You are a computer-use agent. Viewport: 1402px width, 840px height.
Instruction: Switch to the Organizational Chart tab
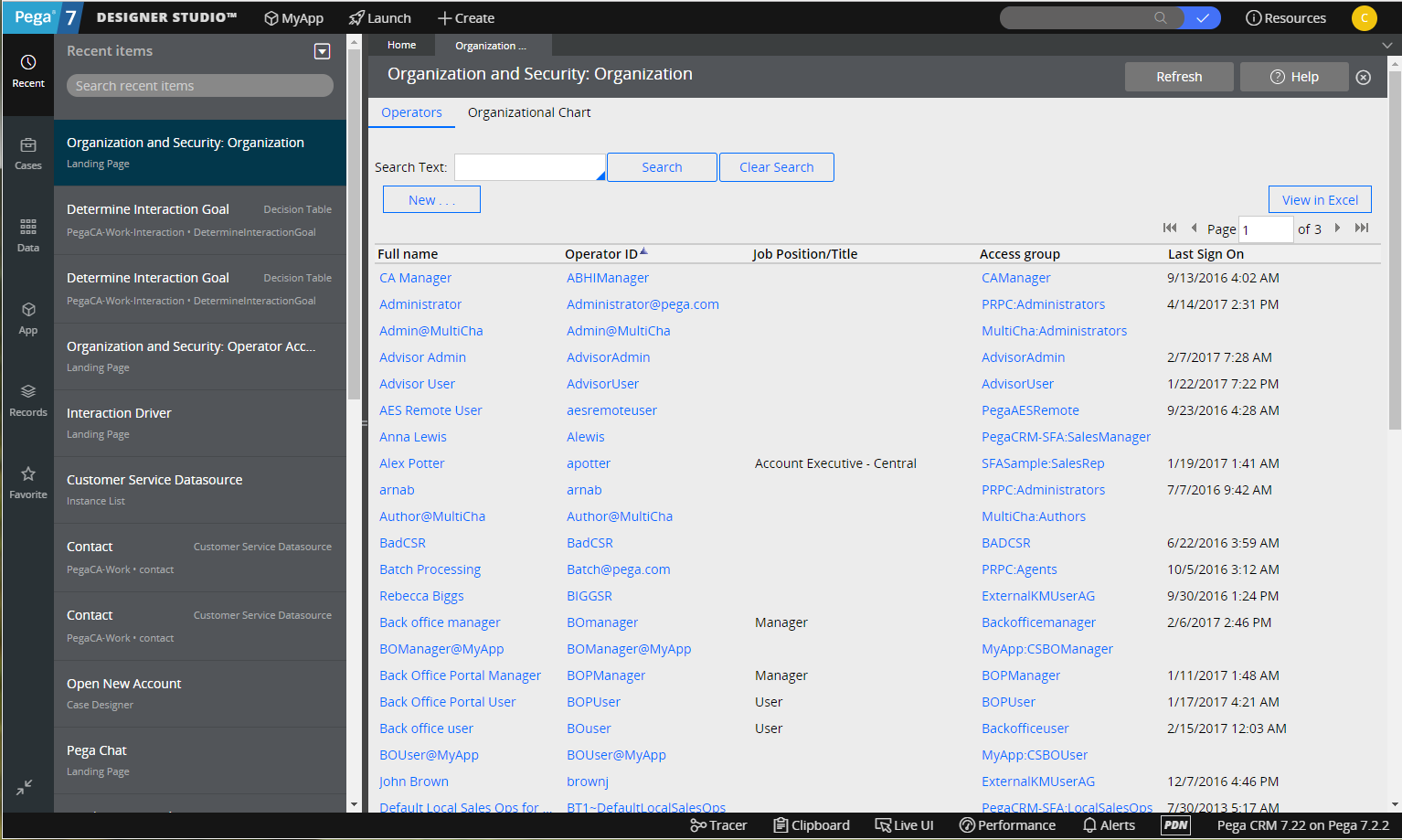[529, 112]
